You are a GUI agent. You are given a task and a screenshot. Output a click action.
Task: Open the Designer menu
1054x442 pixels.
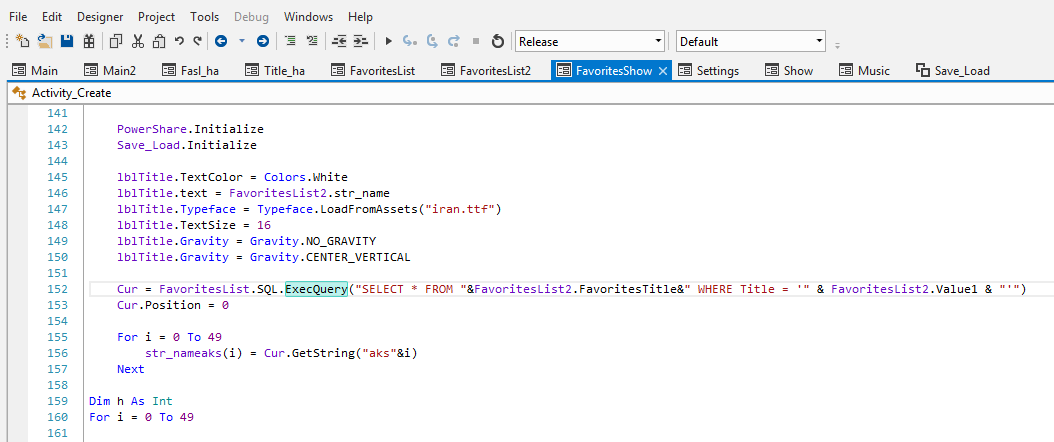click(x=100, y=17)
